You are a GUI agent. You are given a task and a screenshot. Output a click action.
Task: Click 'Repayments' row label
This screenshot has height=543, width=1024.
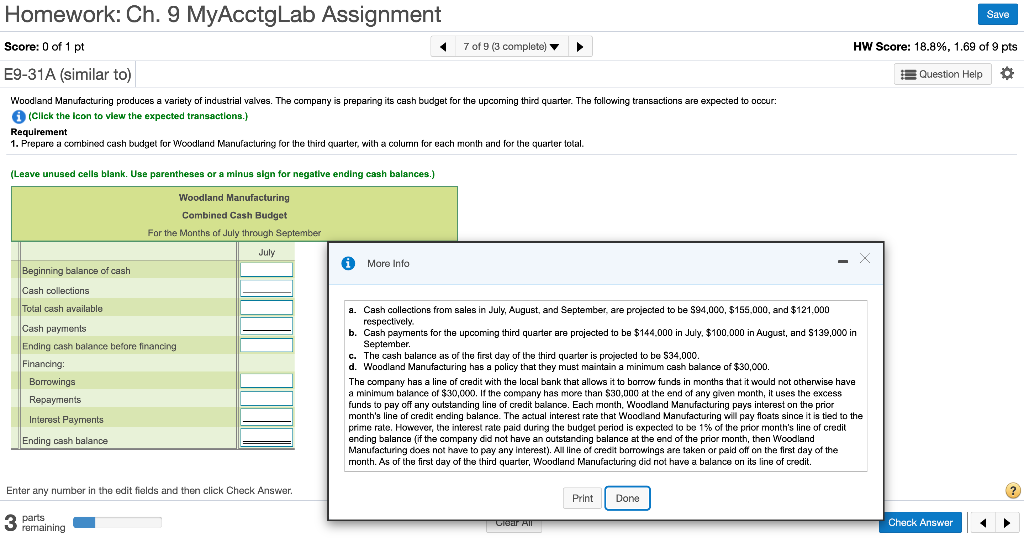pyautogui.click(x=55, y=400)
